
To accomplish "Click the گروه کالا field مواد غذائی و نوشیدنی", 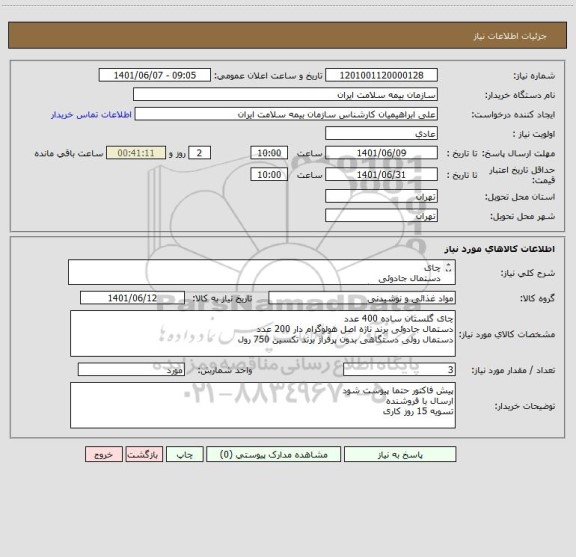I will pyautogui.click(x=362, y=298).
